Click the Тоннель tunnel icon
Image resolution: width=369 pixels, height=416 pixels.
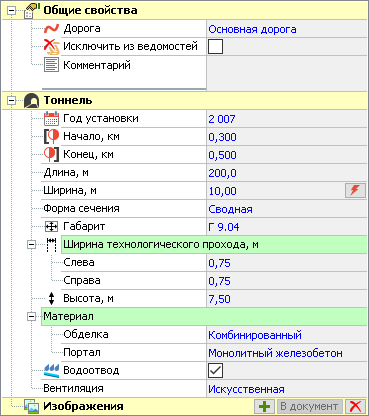coord(32,100)
